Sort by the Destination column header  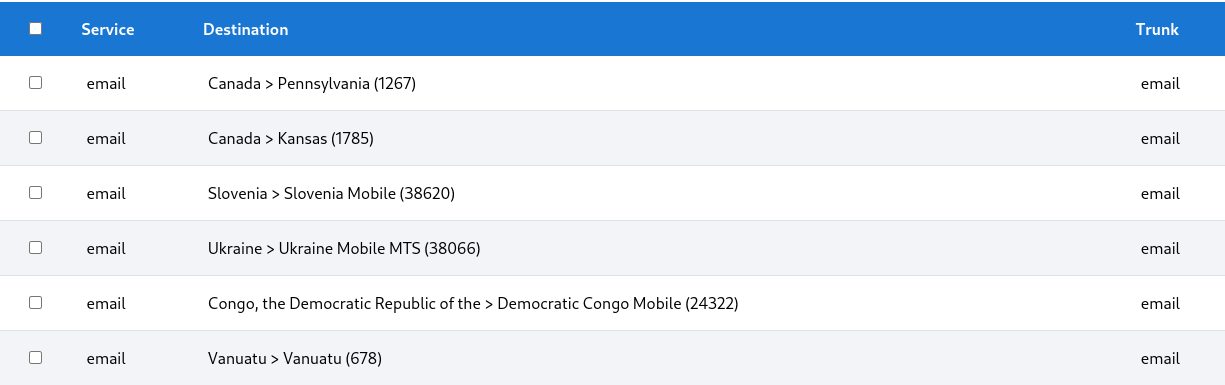coord(246,29)
